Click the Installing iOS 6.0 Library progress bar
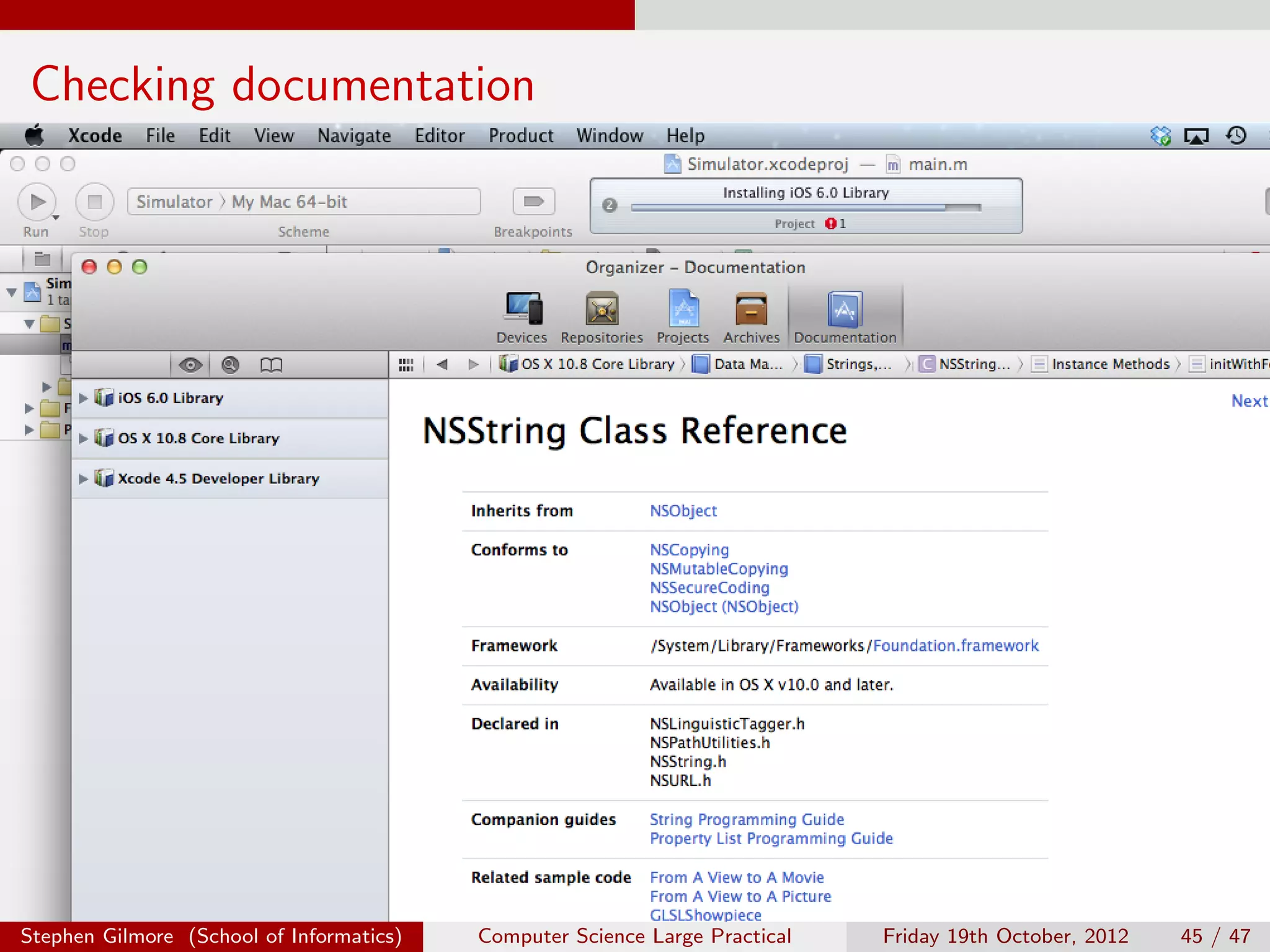Viewport: 1270px width, 952px height. click(806, 208)
